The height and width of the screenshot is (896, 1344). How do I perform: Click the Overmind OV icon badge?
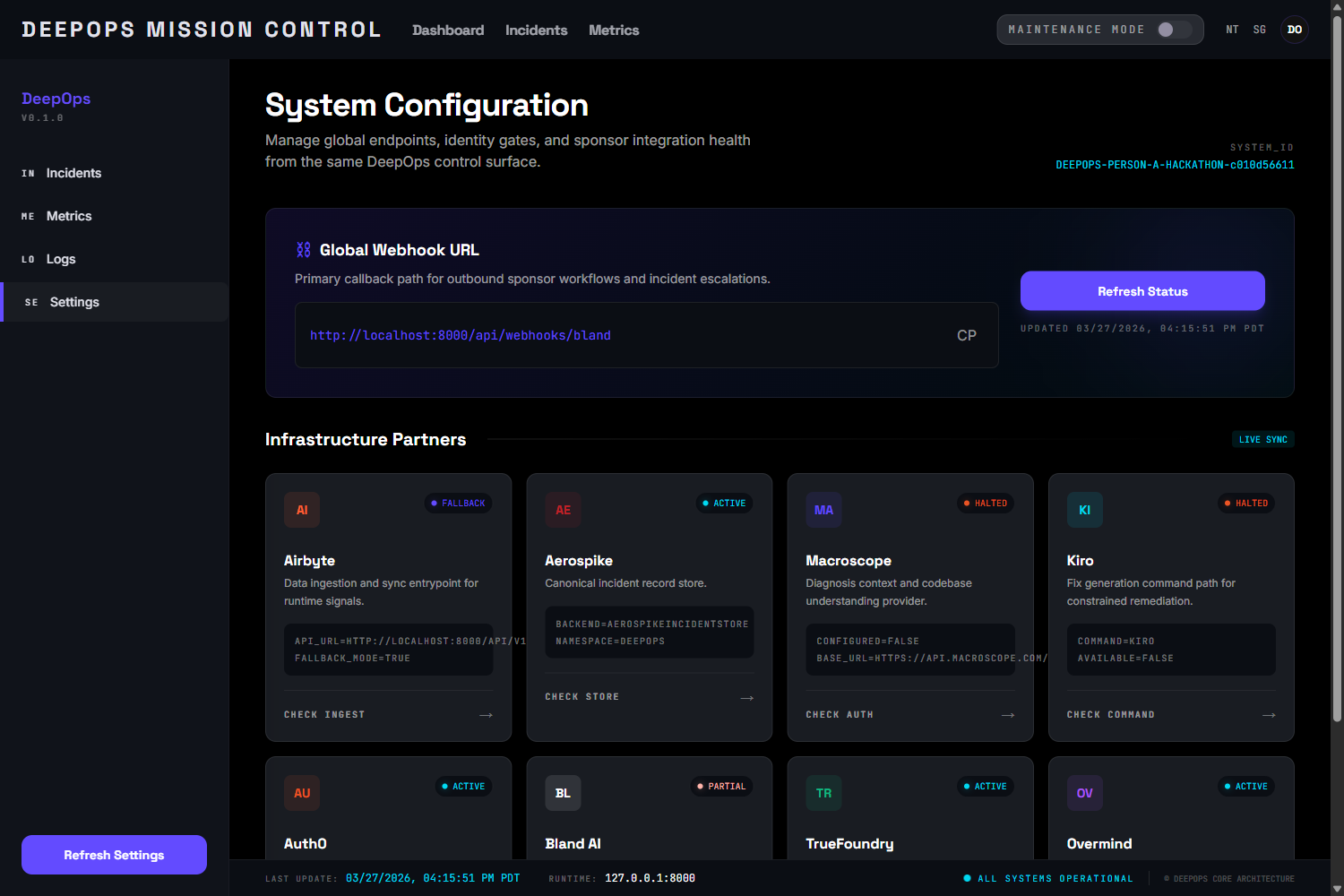pos(1084,793)
